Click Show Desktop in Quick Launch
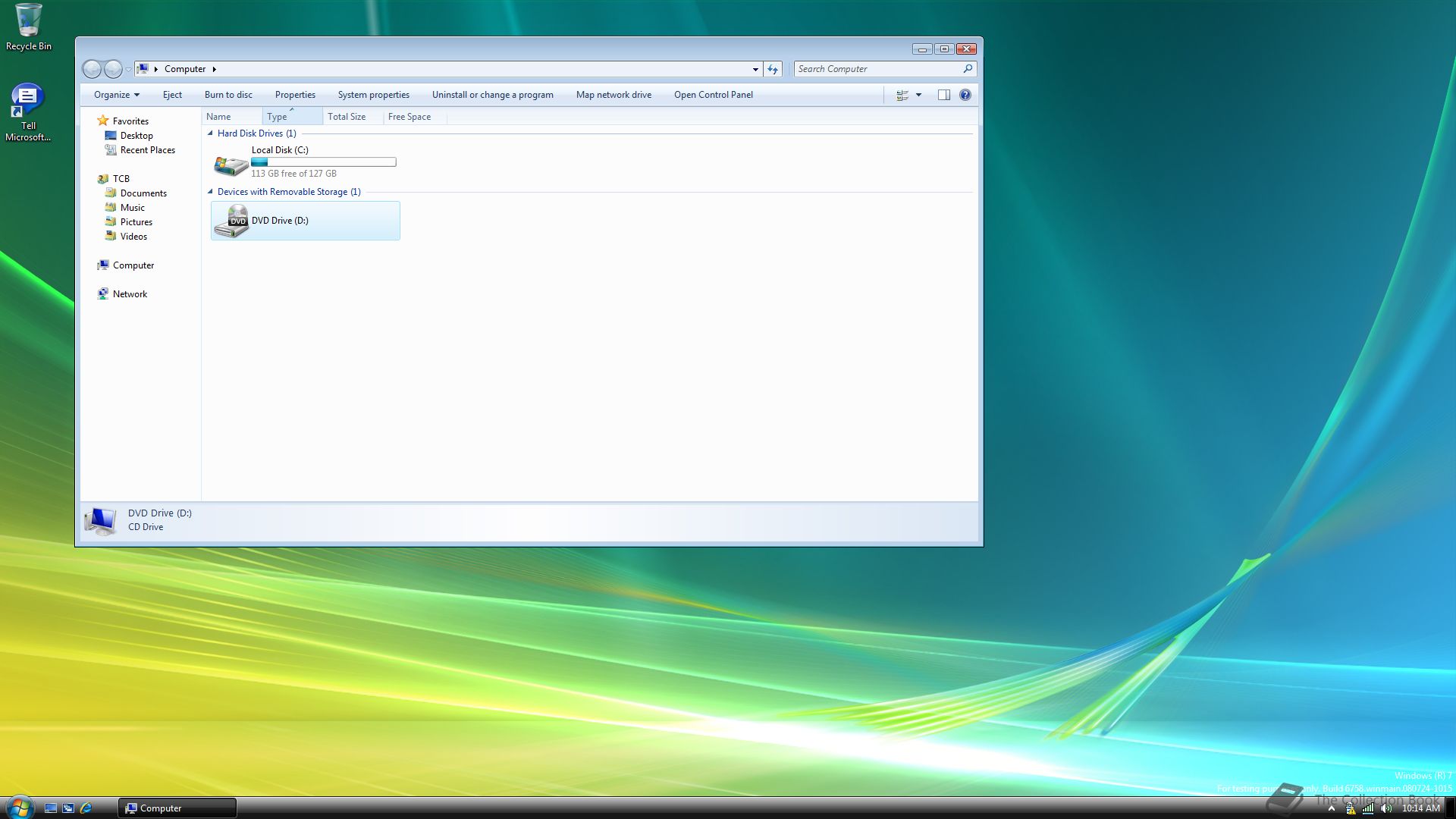The image size is (1456, 819). 51,808
